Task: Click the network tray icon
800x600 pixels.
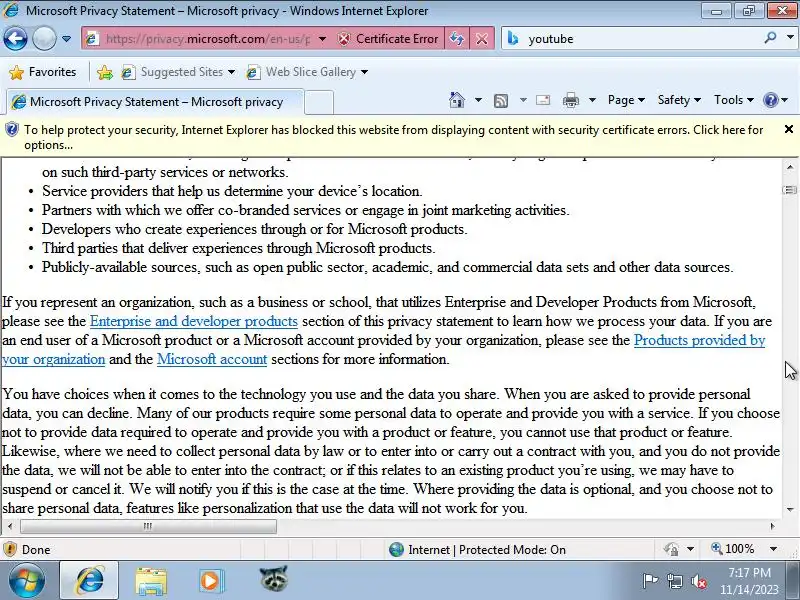Action: 674,581
